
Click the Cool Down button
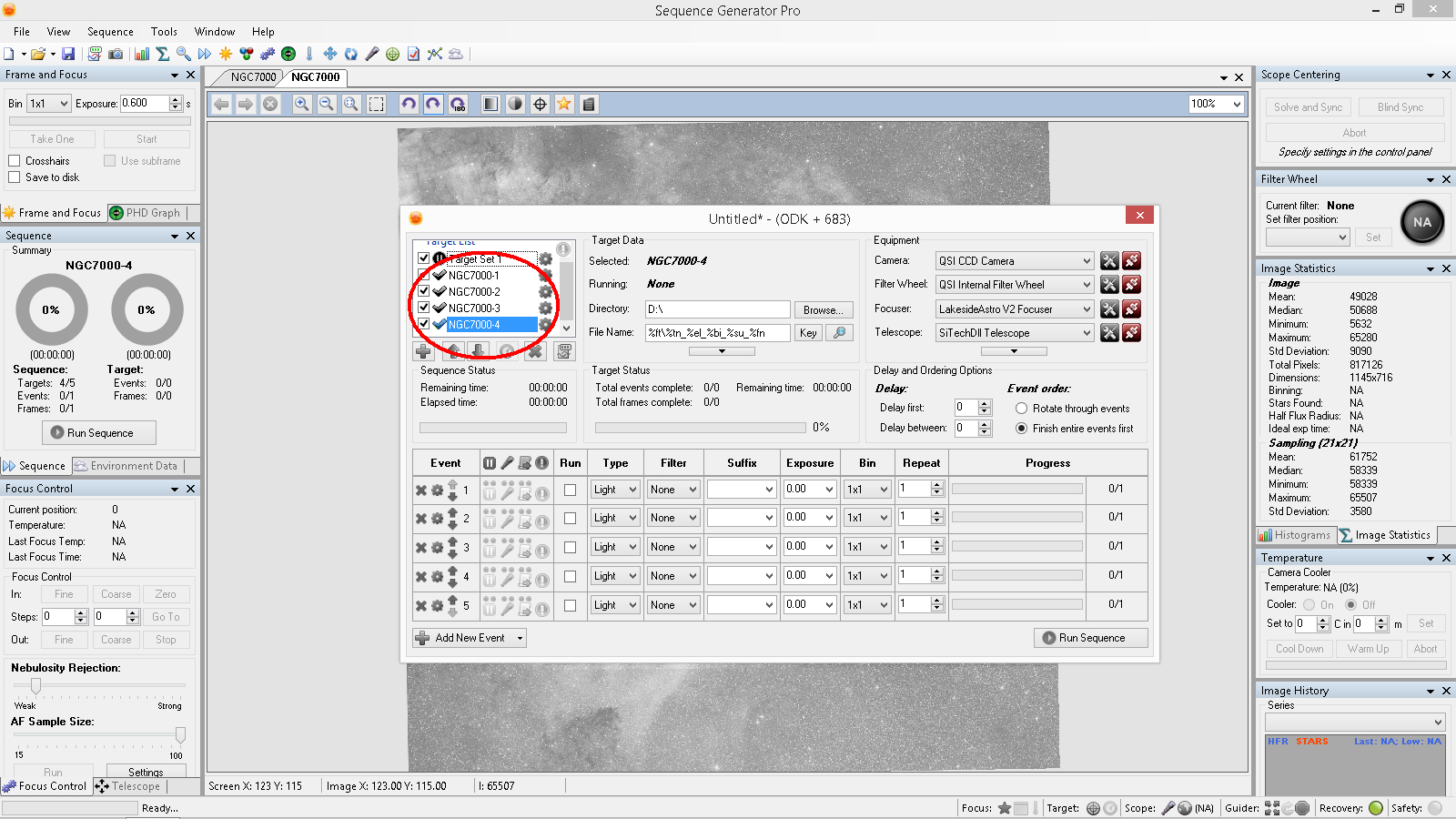point(1299,649)
